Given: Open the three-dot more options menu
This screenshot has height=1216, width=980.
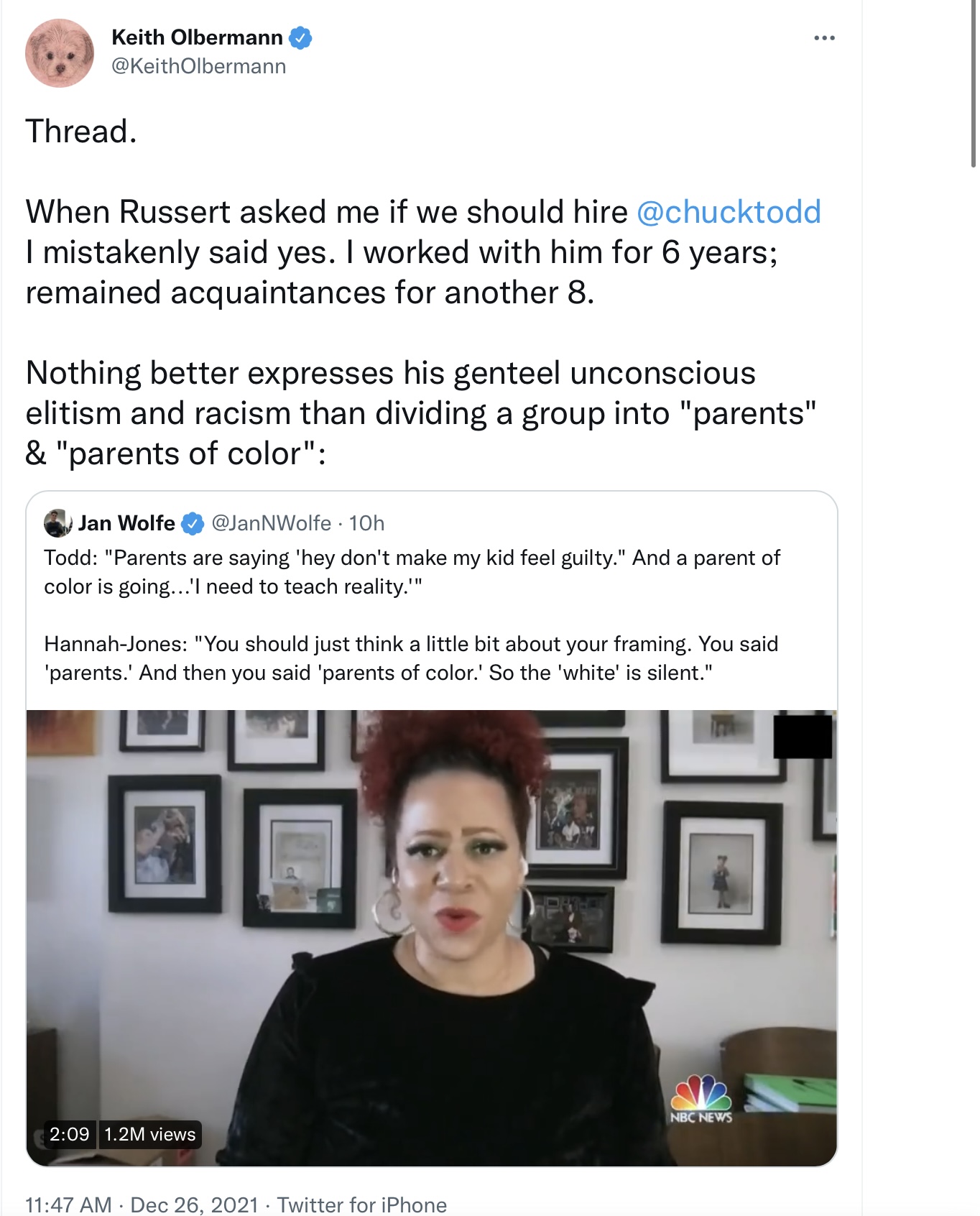Looking at the screenshot, I should 824,37.
